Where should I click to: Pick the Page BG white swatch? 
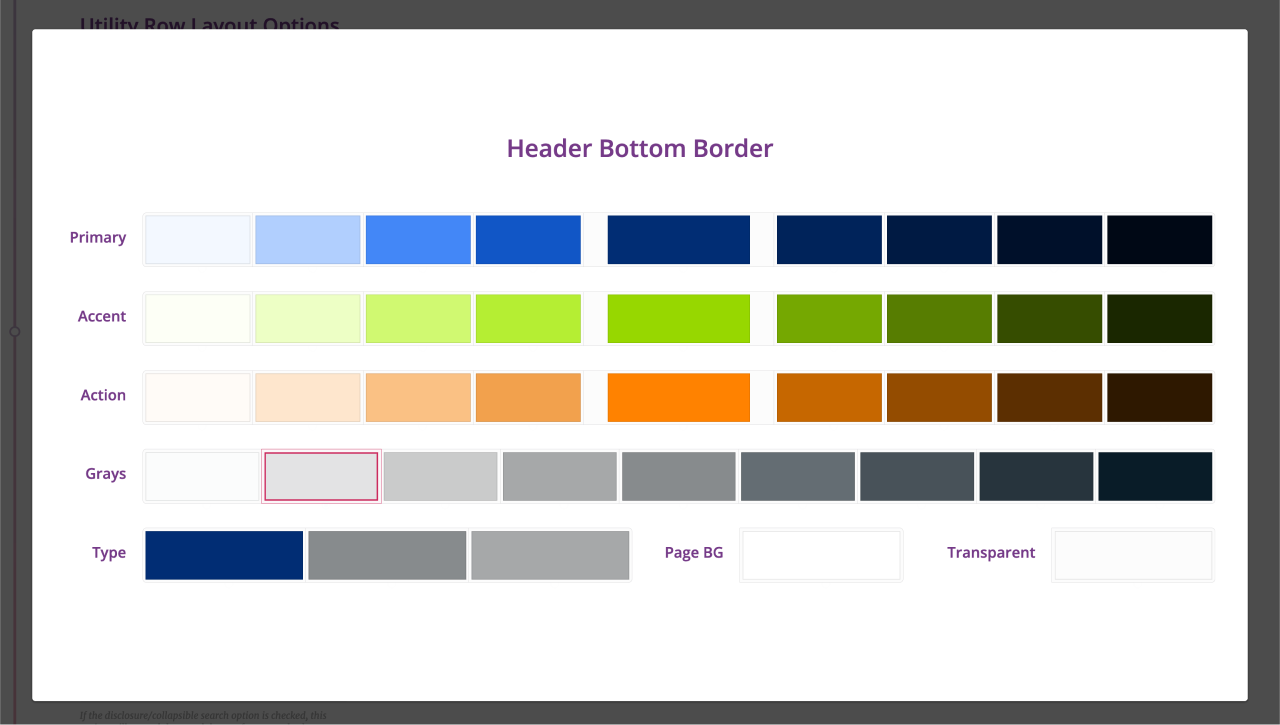coord(820,555)
